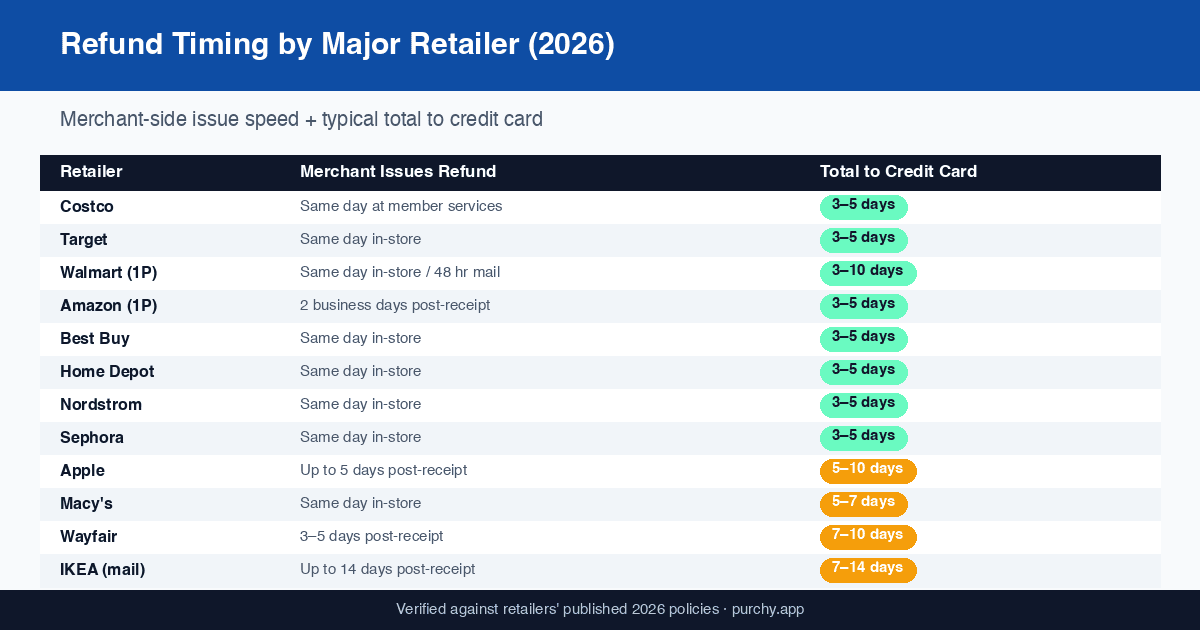Select the Apple retailer name

point(82,471)
